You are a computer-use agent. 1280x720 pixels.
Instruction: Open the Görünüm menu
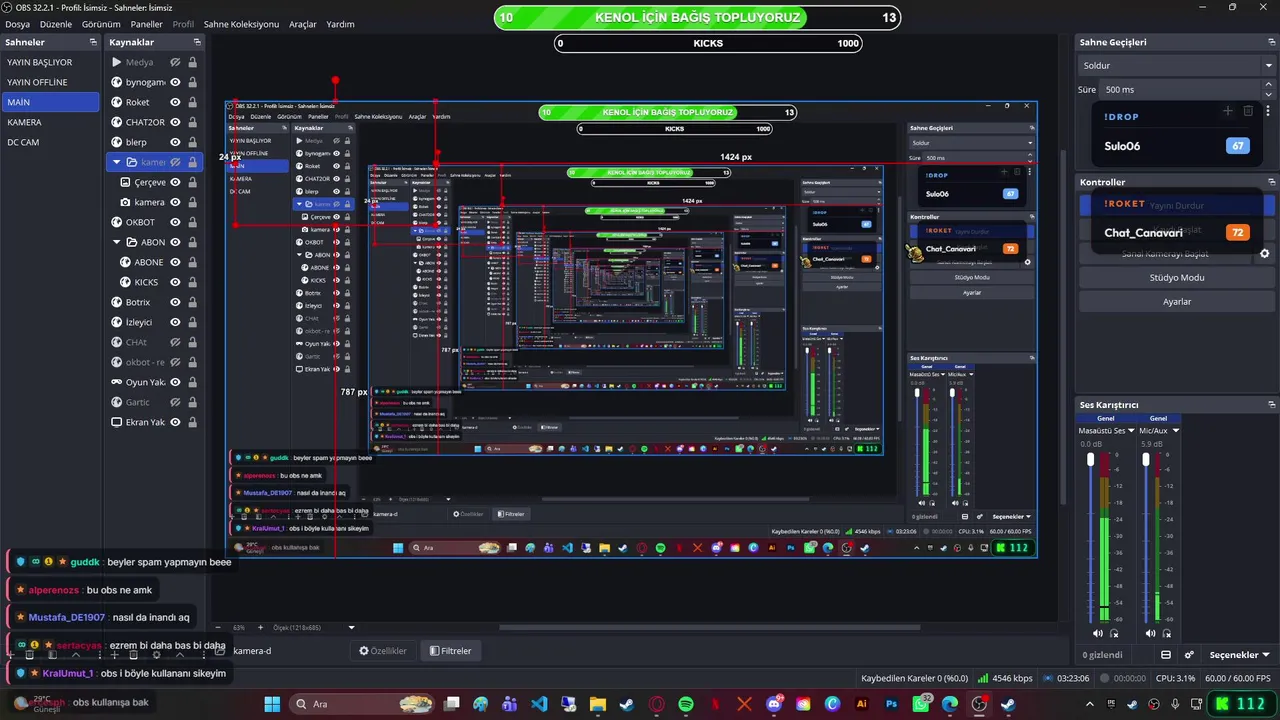[101, 24]
